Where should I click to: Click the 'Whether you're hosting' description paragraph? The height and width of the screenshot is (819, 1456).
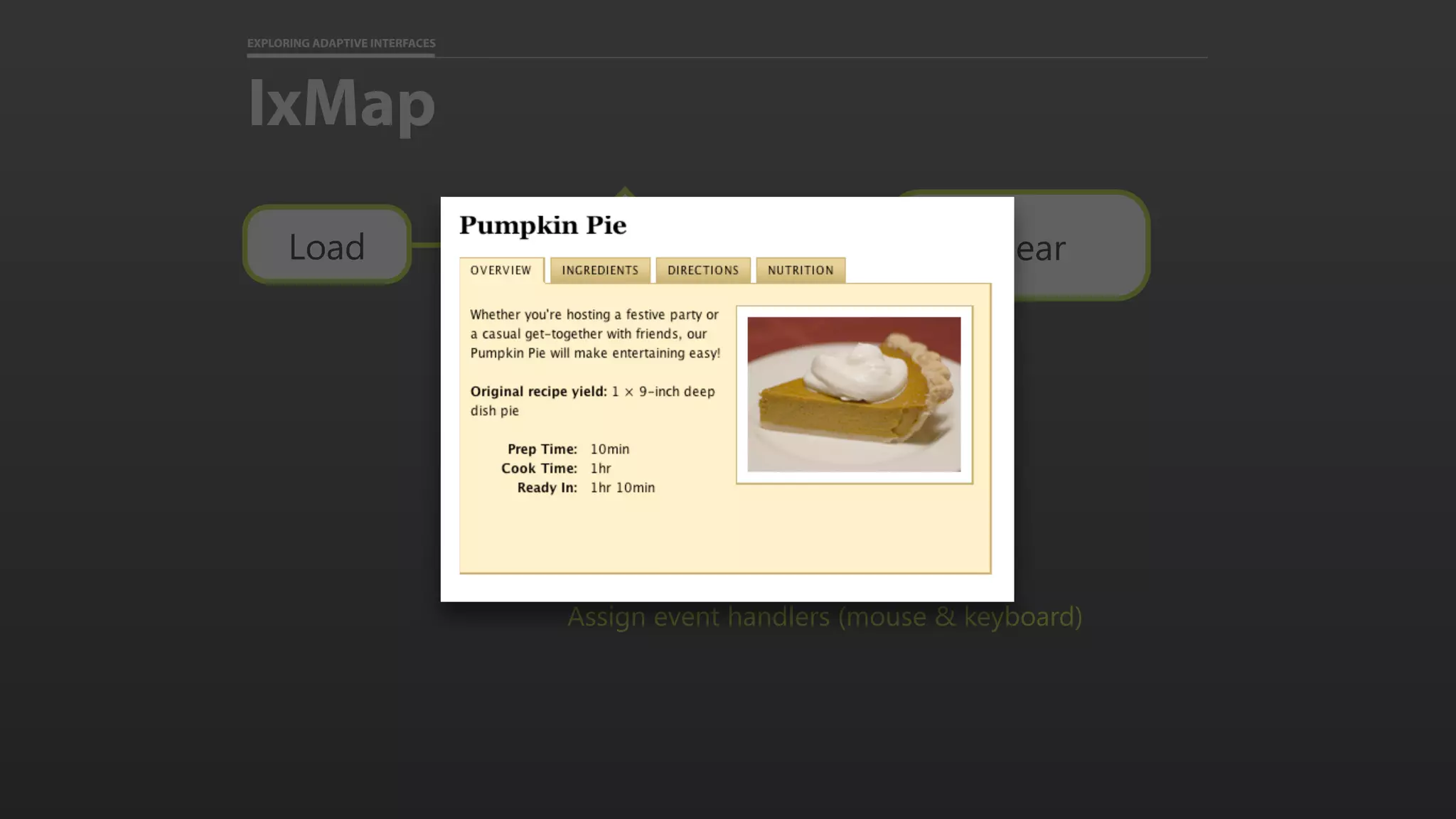[595, 334]
